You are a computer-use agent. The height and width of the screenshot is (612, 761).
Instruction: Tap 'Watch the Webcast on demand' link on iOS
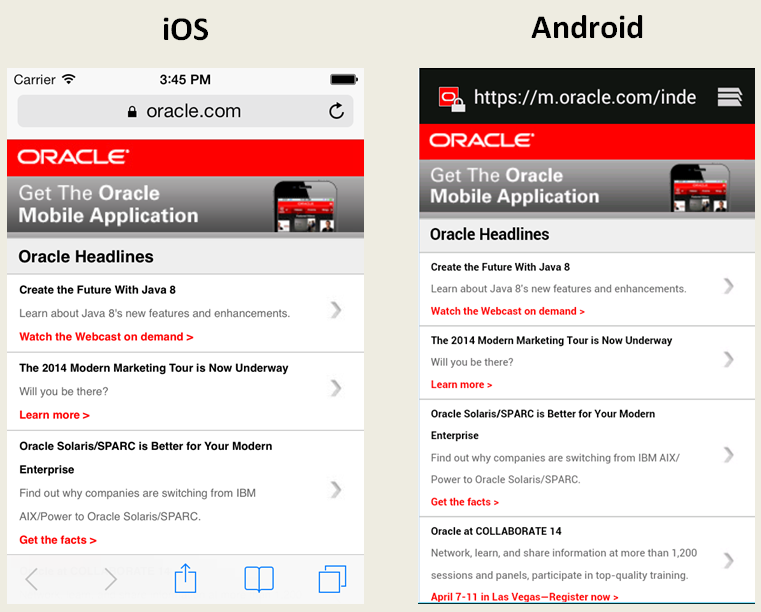[x=106, y=337]
